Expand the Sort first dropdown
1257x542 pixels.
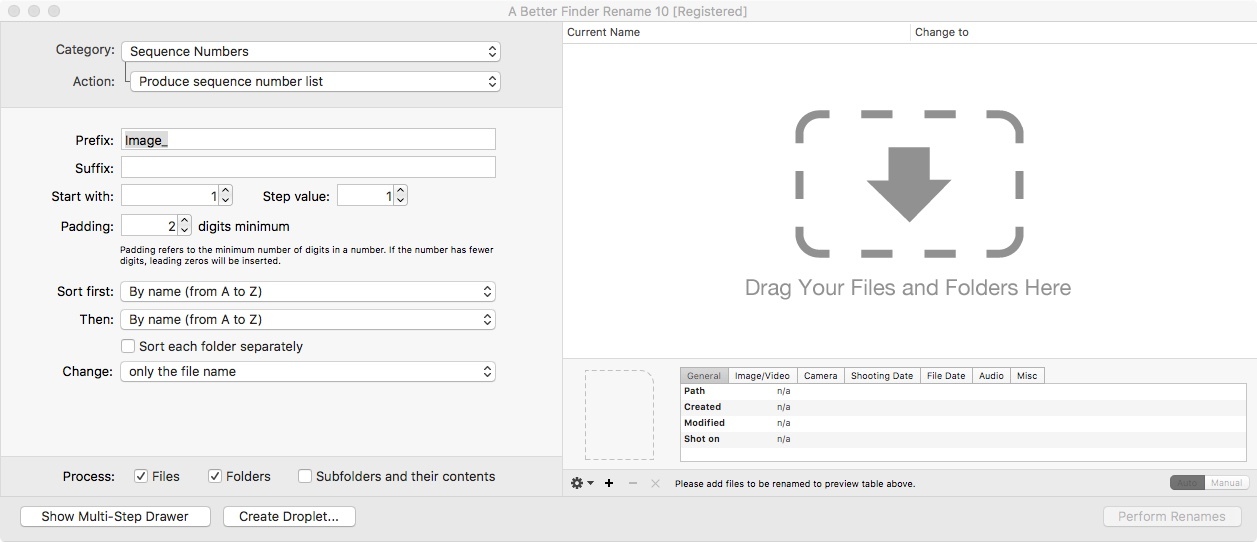pyautogui.click(x=309, y=292)
